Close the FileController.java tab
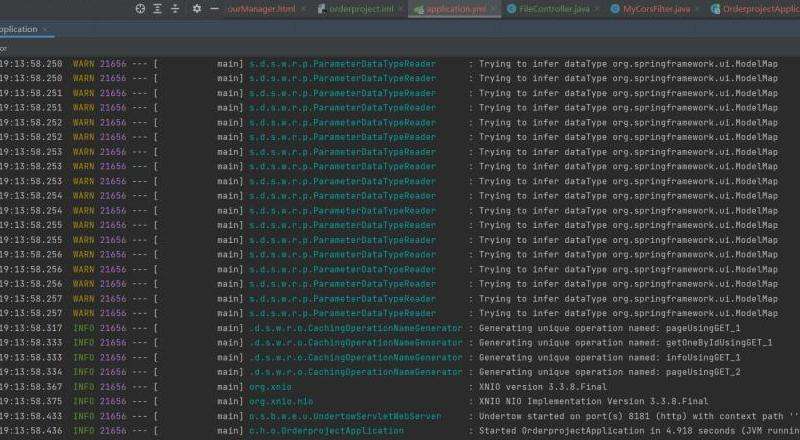 pyautogui.click(x=596, y=9)
